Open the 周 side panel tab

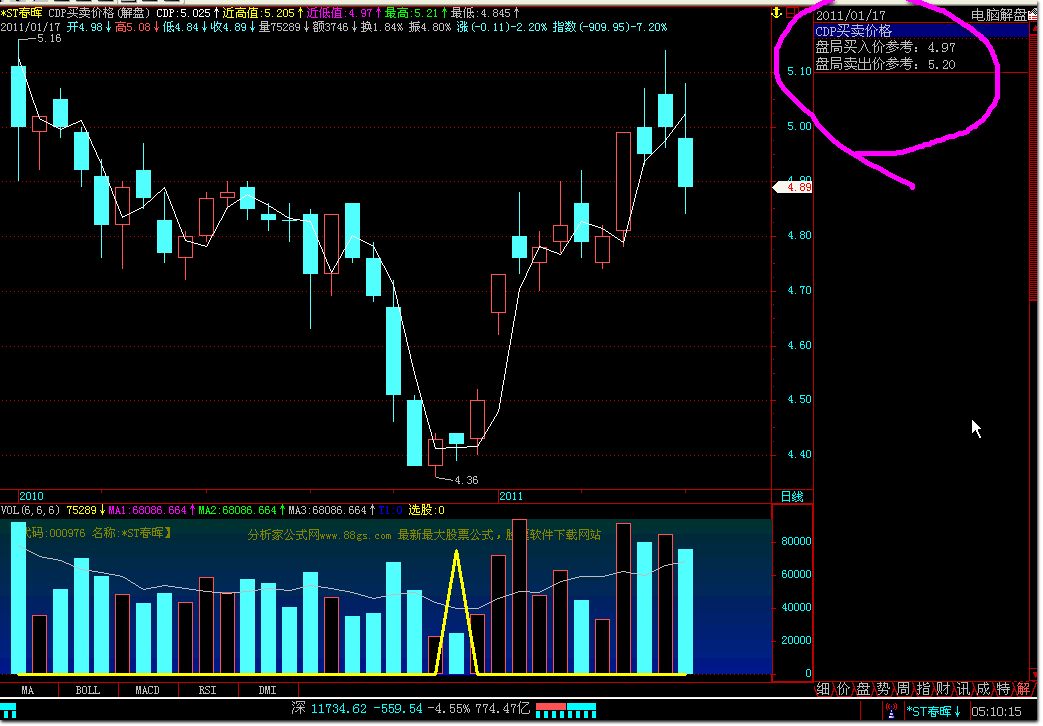coord(903,689)
